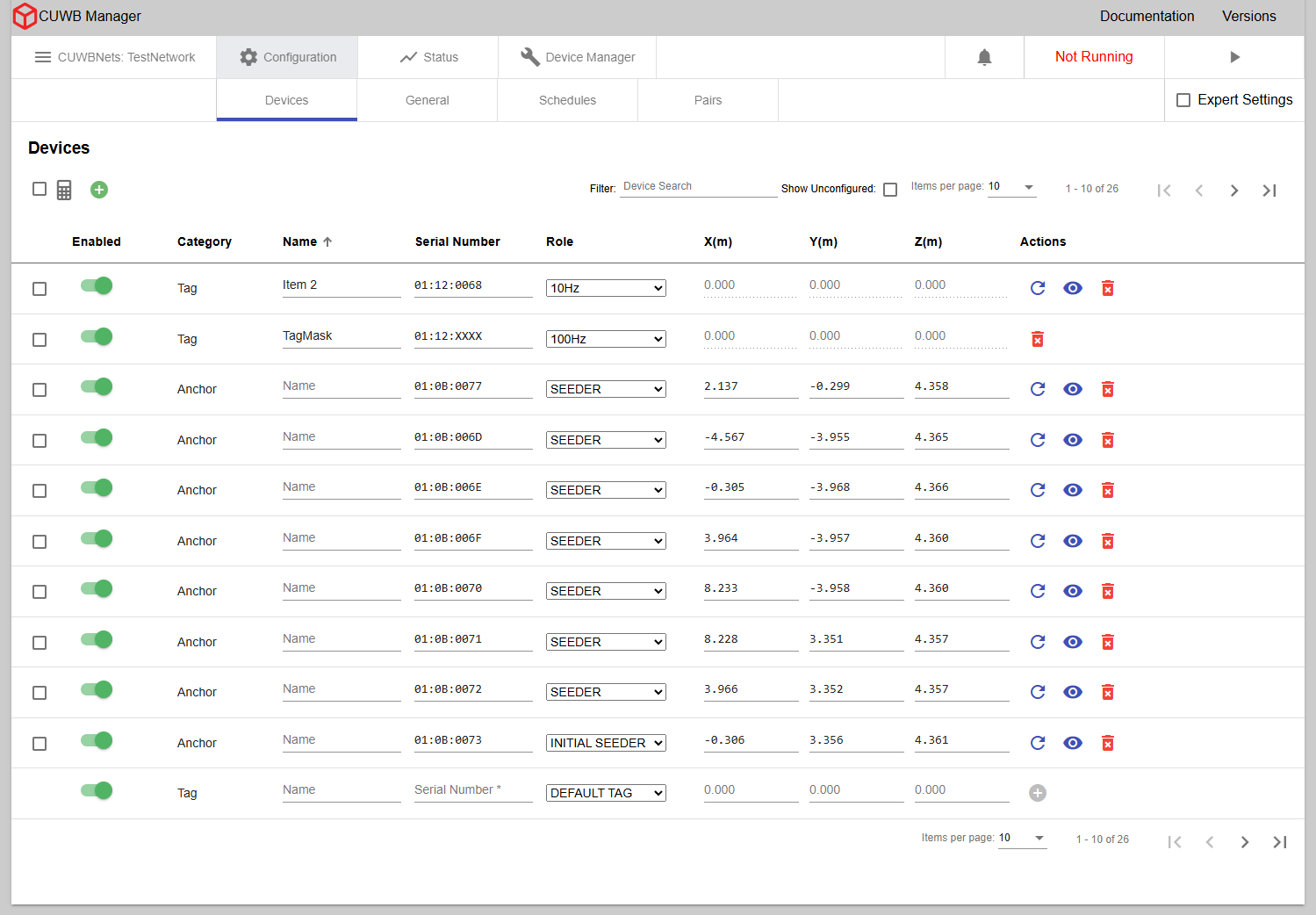Viewport: 1316px width, 915px height.
Task: Open the Configuration tab
Action: tap(287, 57)
